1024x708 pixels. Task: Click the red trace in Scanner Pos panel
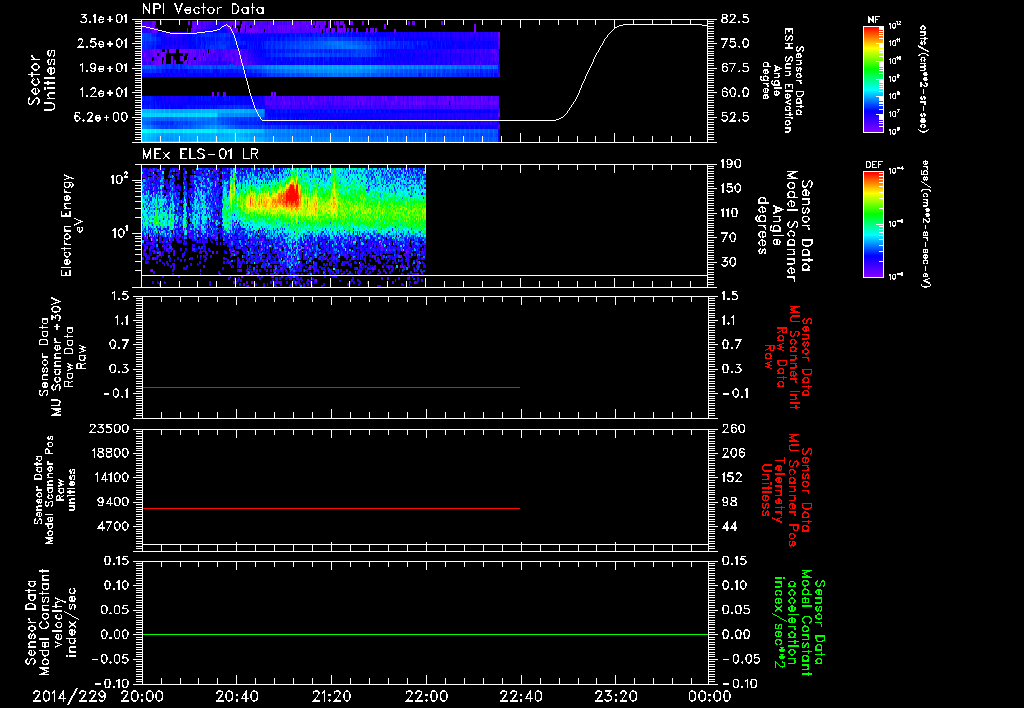tap(331, 508)
